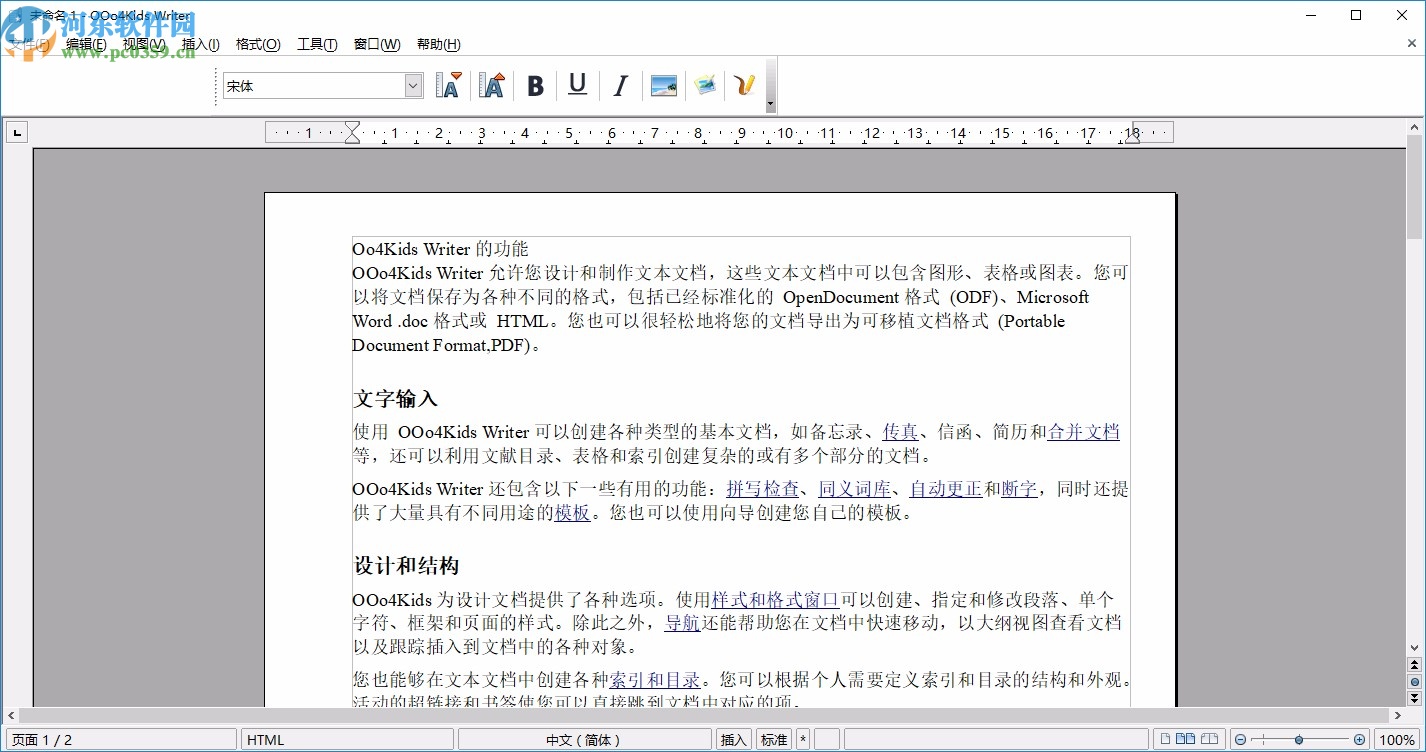This screenshot has width=1426, height=752.
Task: Toggle the 标准 selection mode indicator
Action: pos(773,739)
